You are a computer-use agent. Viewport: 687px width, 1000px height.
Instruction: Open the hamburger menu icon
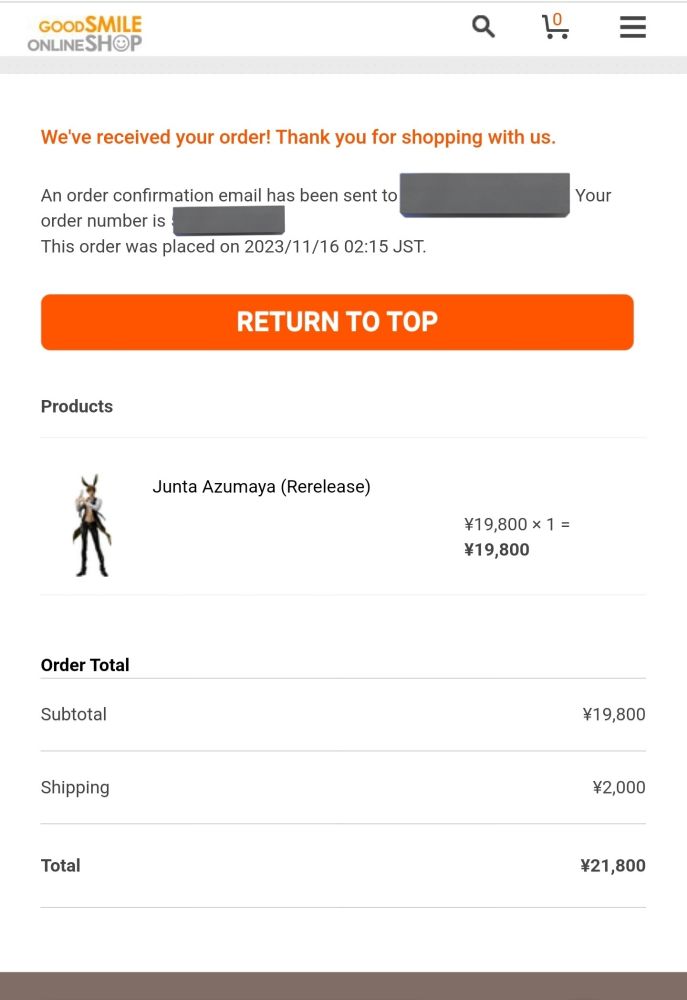632,27
